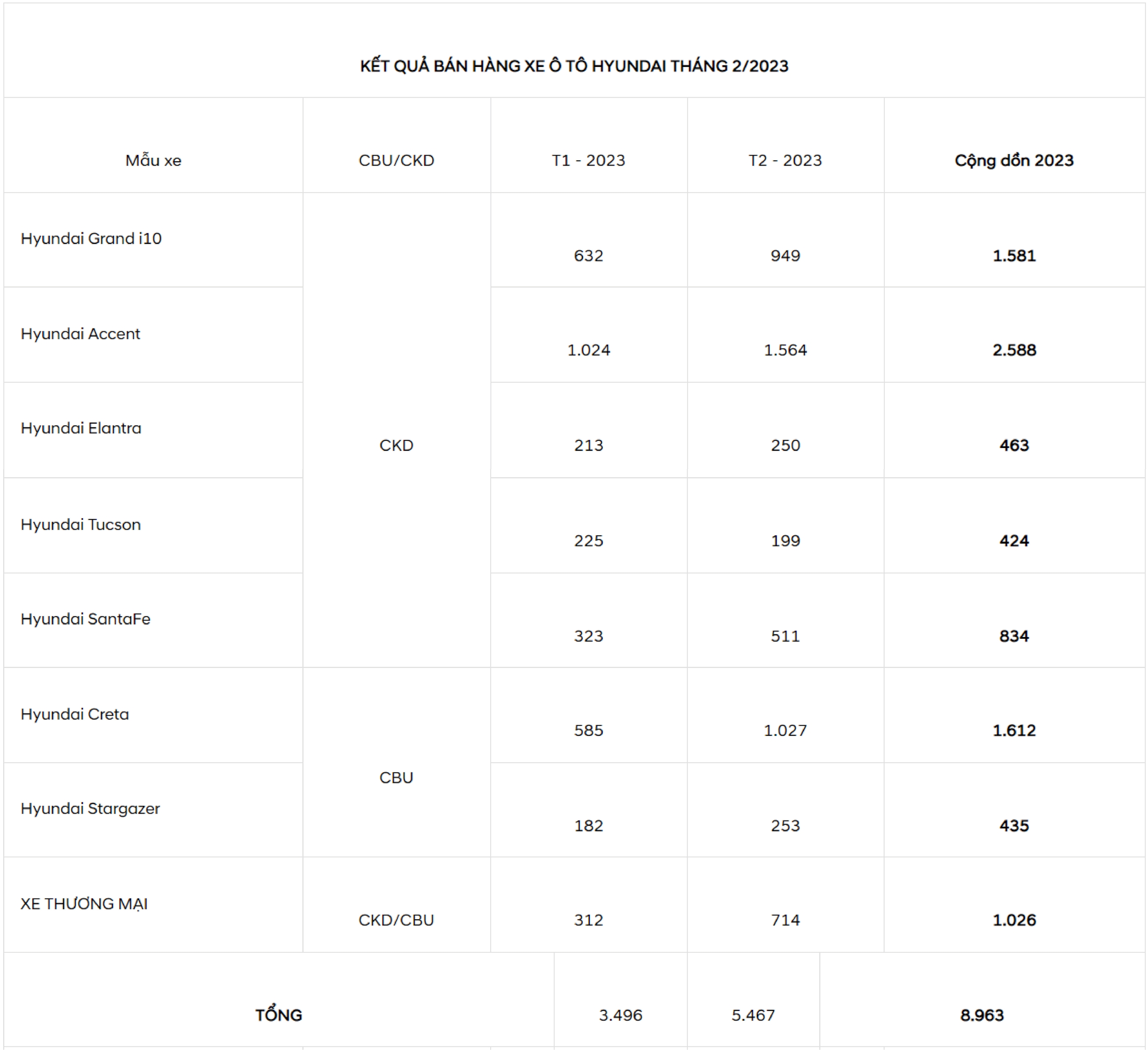Click the Hyundai Grand i10 row label
The image size is (1148, 1050).
click(91, 238)
